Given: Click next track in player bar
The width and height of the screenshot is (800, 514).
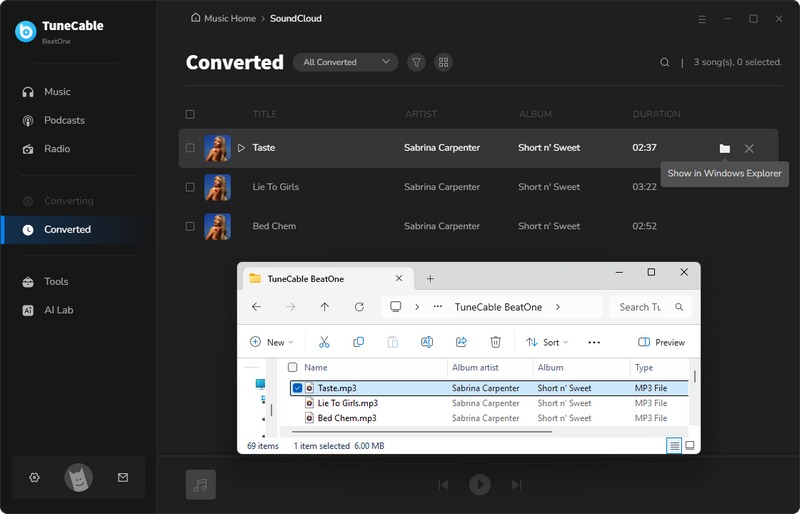Looking at the screenshot, I should [516, 484].
